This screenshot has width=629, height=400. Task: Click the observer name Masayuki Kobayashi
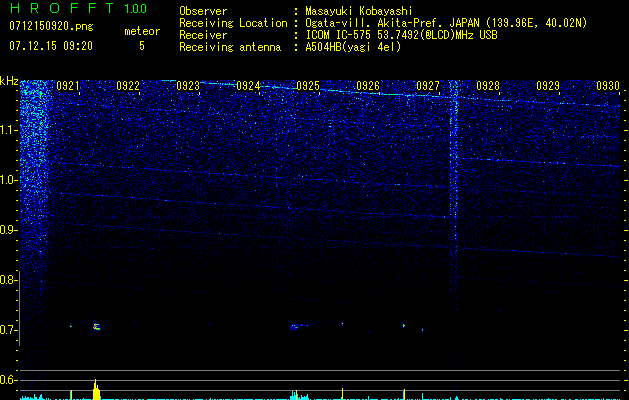[x=359, y=11]
